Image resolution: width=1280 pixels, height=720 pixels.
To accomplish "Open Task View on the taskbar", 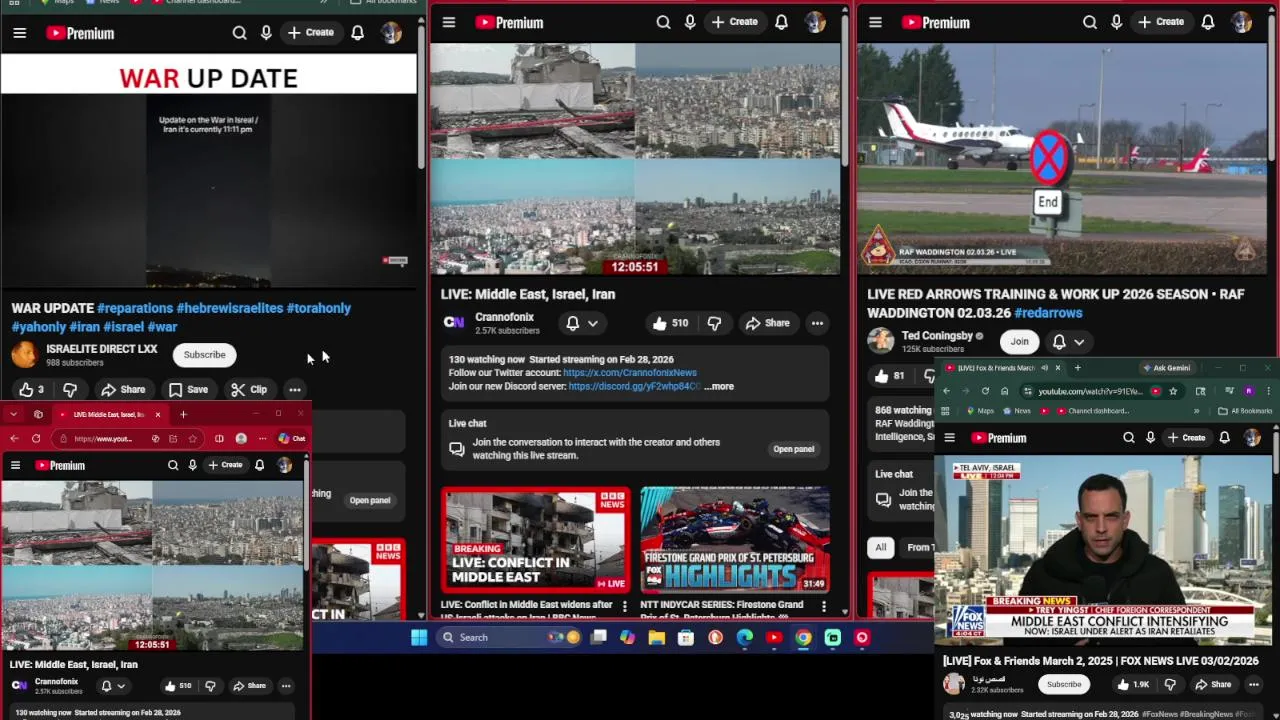I will coord(598,637).
